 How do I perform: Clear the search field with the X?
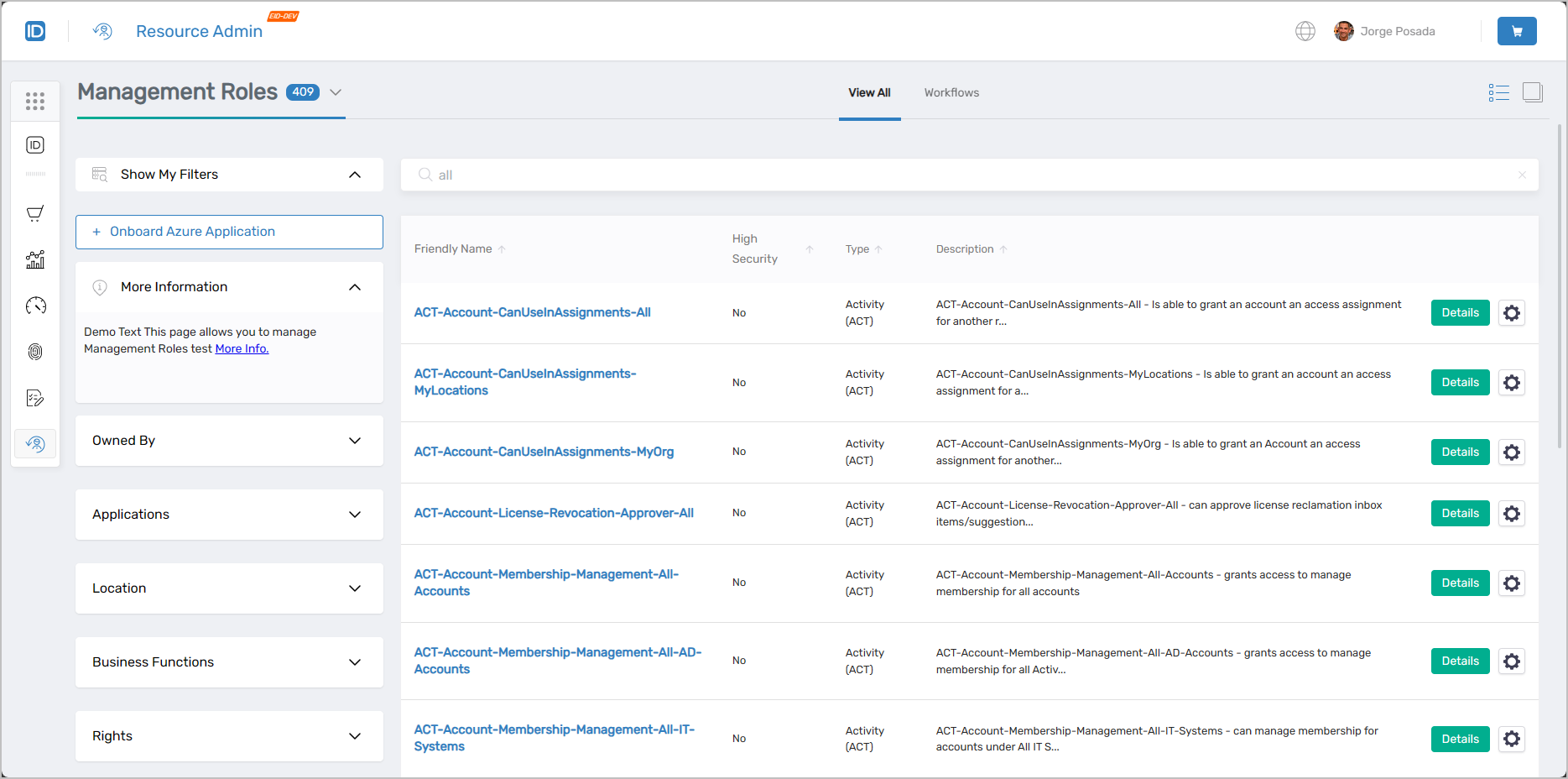click(x=1522, y=175)
